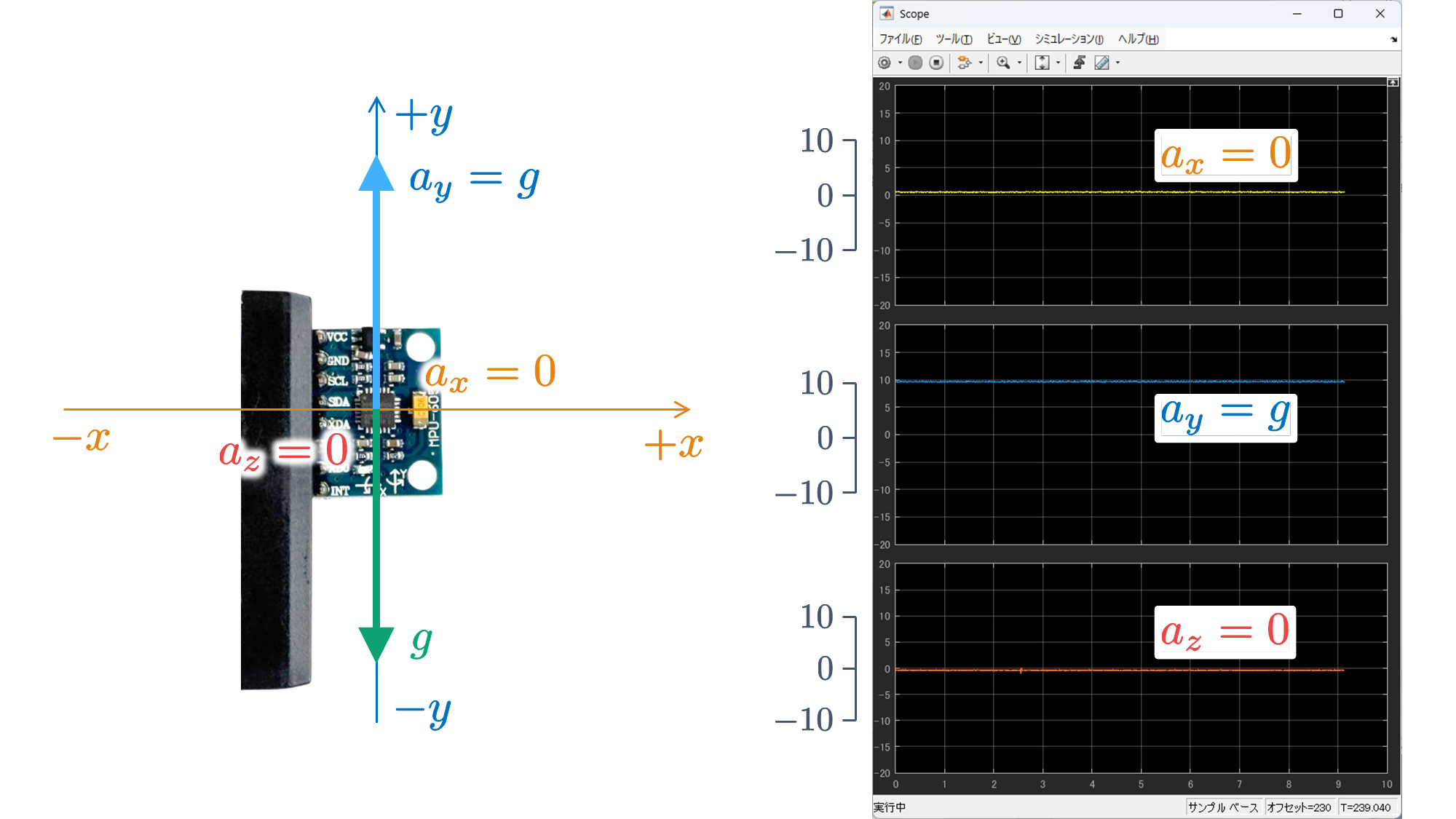Expand the zoom tool dropdown arrow
Screen dimensions: 1456x819
tap(1019, 63)
